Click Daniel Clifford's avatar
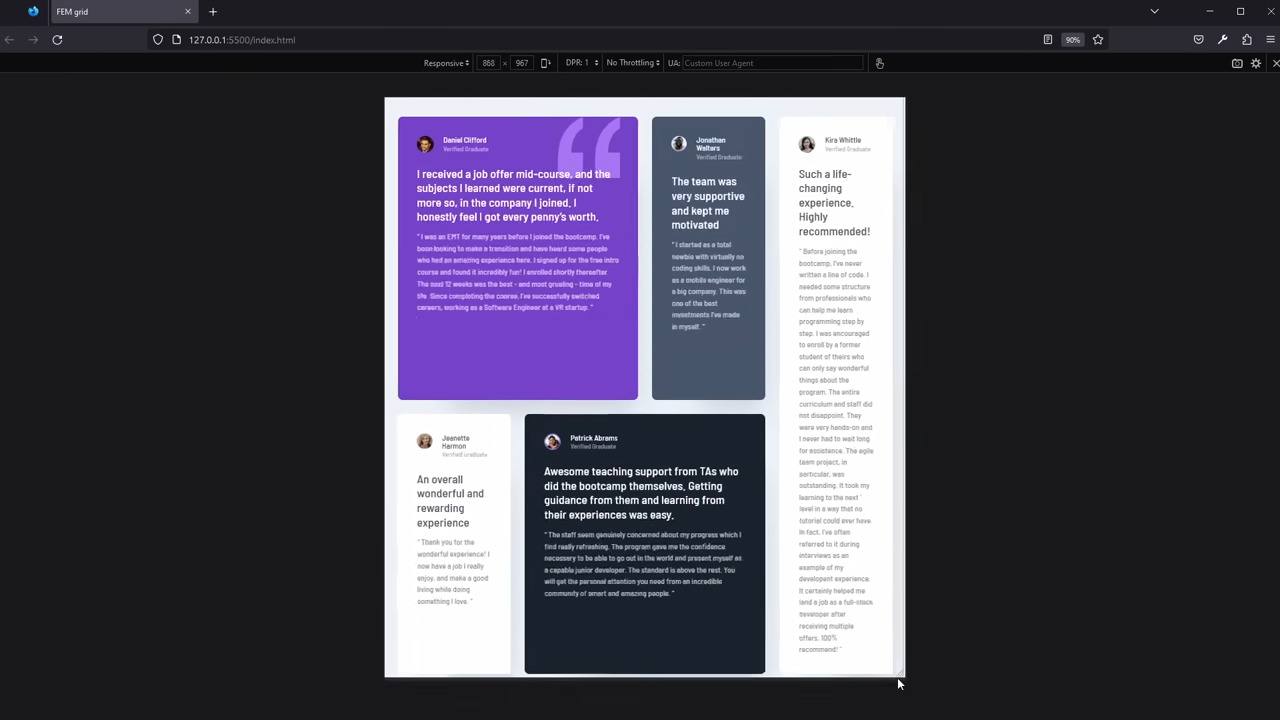Screen dimensions: 1280x720 coord(425,144)
